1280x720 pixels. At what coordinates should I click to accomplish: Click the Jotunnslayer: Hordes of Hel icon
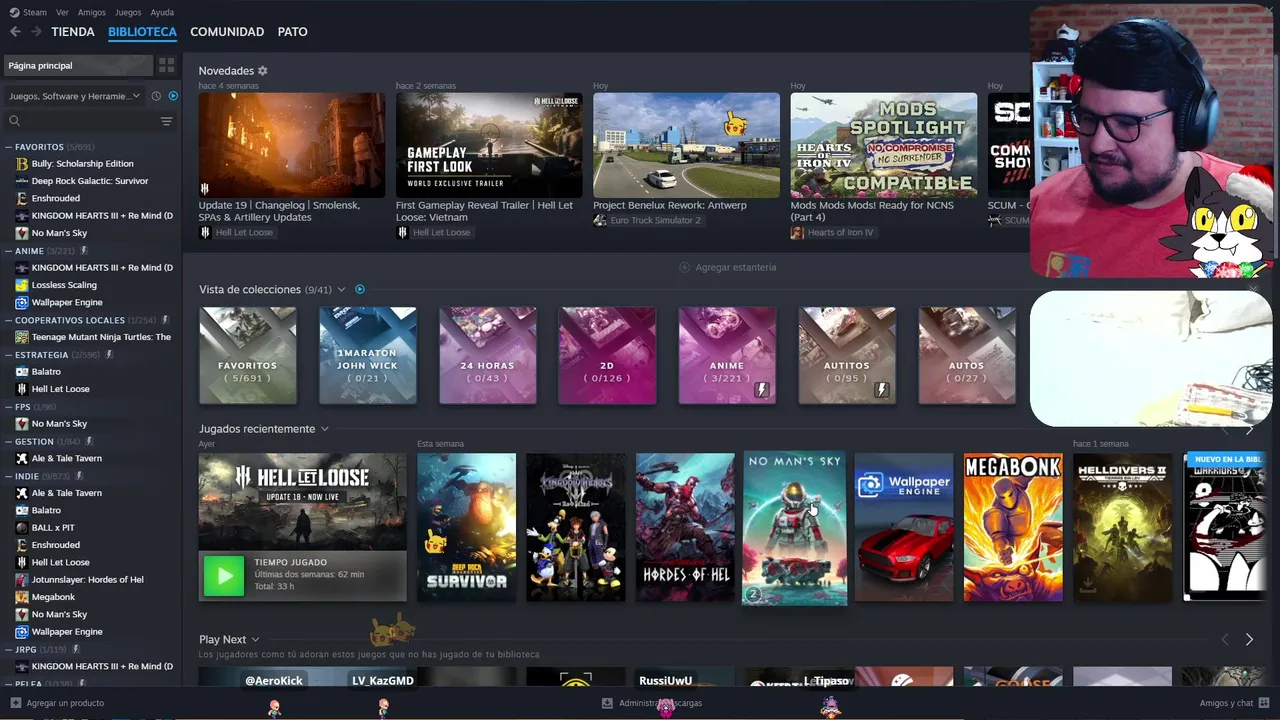(x=22, y=580)
